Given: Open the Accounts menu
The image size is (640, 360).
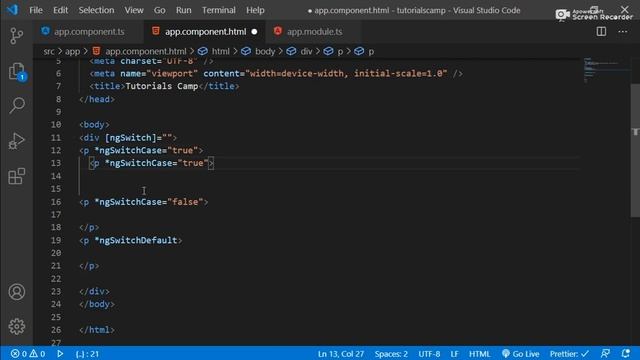Looking at the screenshot, I should tap(17, 292).
